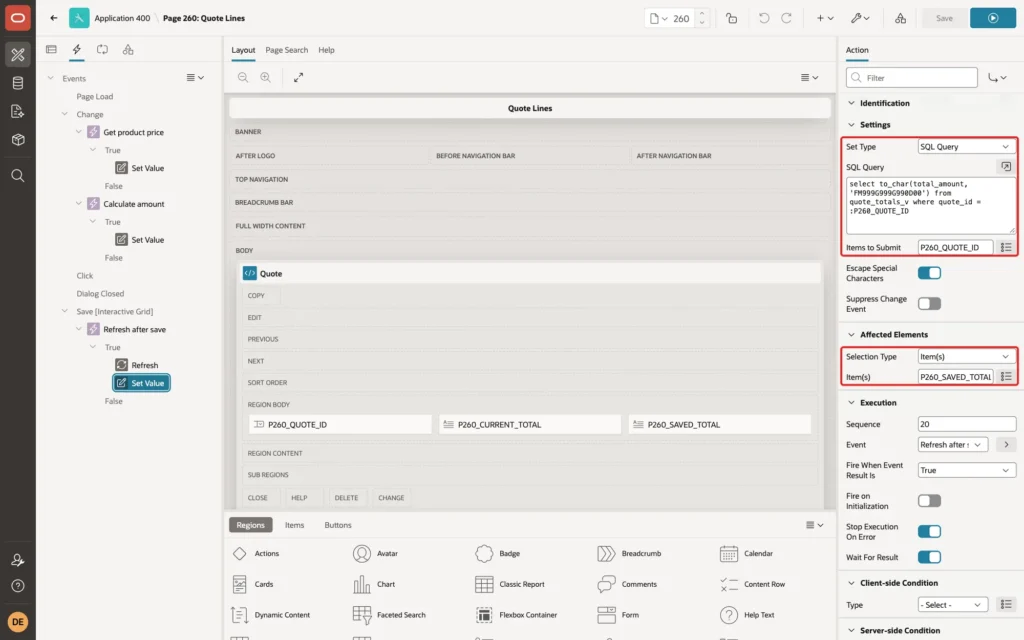Viewport: 1024px width, 640px height.
Task: Expand the layout pane to full screen
Action: click(298, 77)
